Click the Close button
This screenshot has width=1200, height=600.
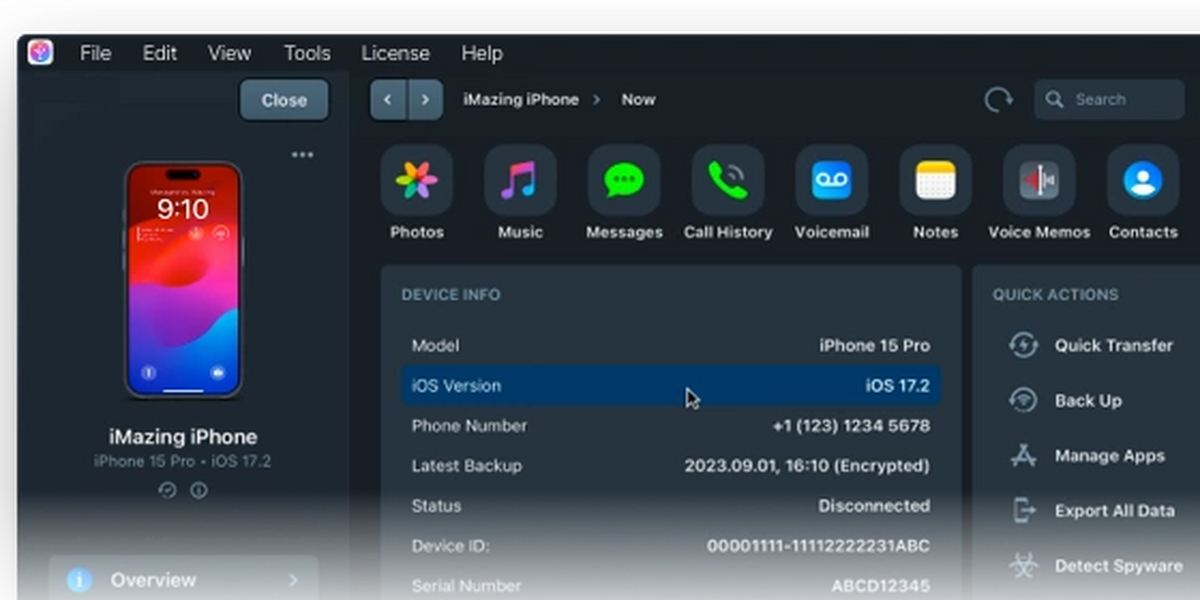click(284, 100)
